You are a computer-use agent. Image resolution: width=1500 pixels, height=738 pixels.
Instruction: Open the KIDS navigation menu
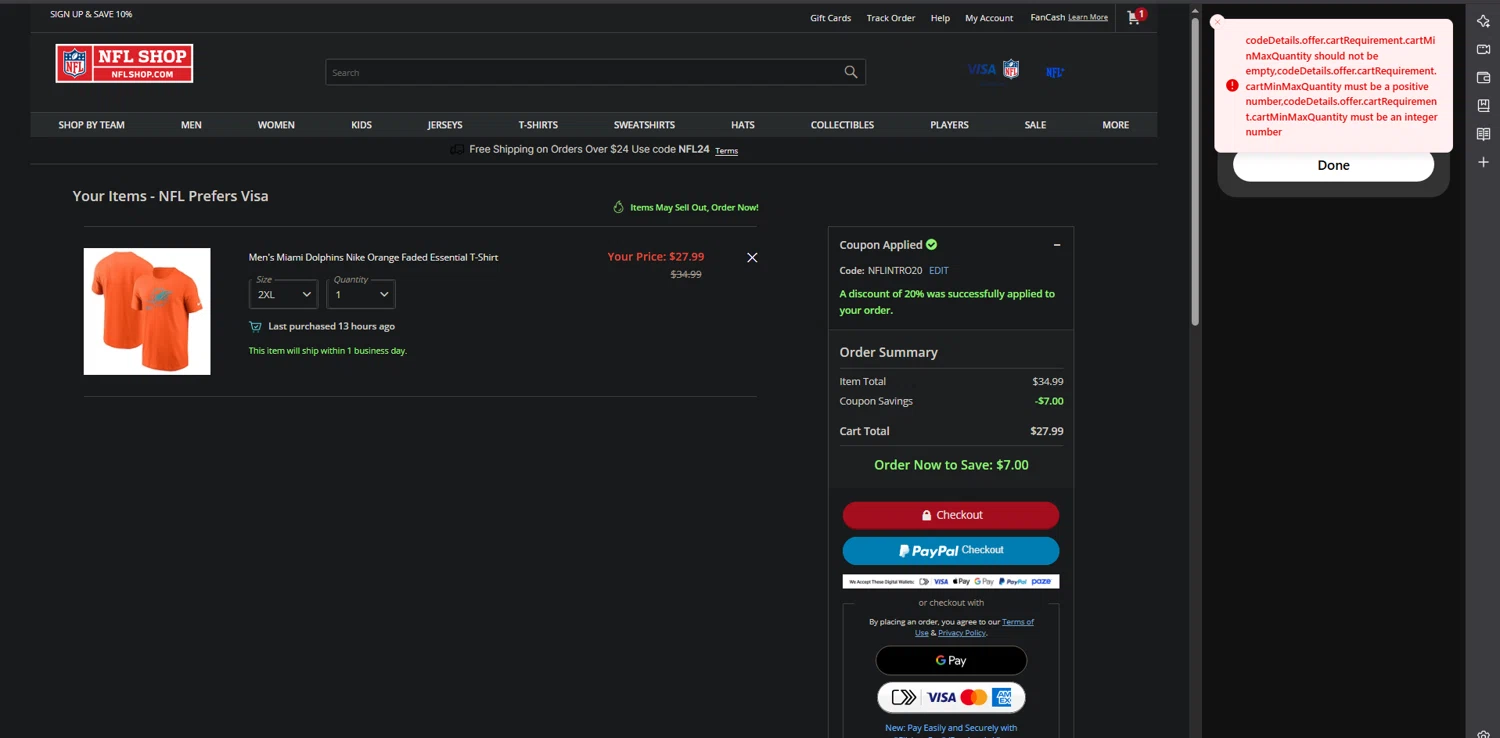[361, 125]
